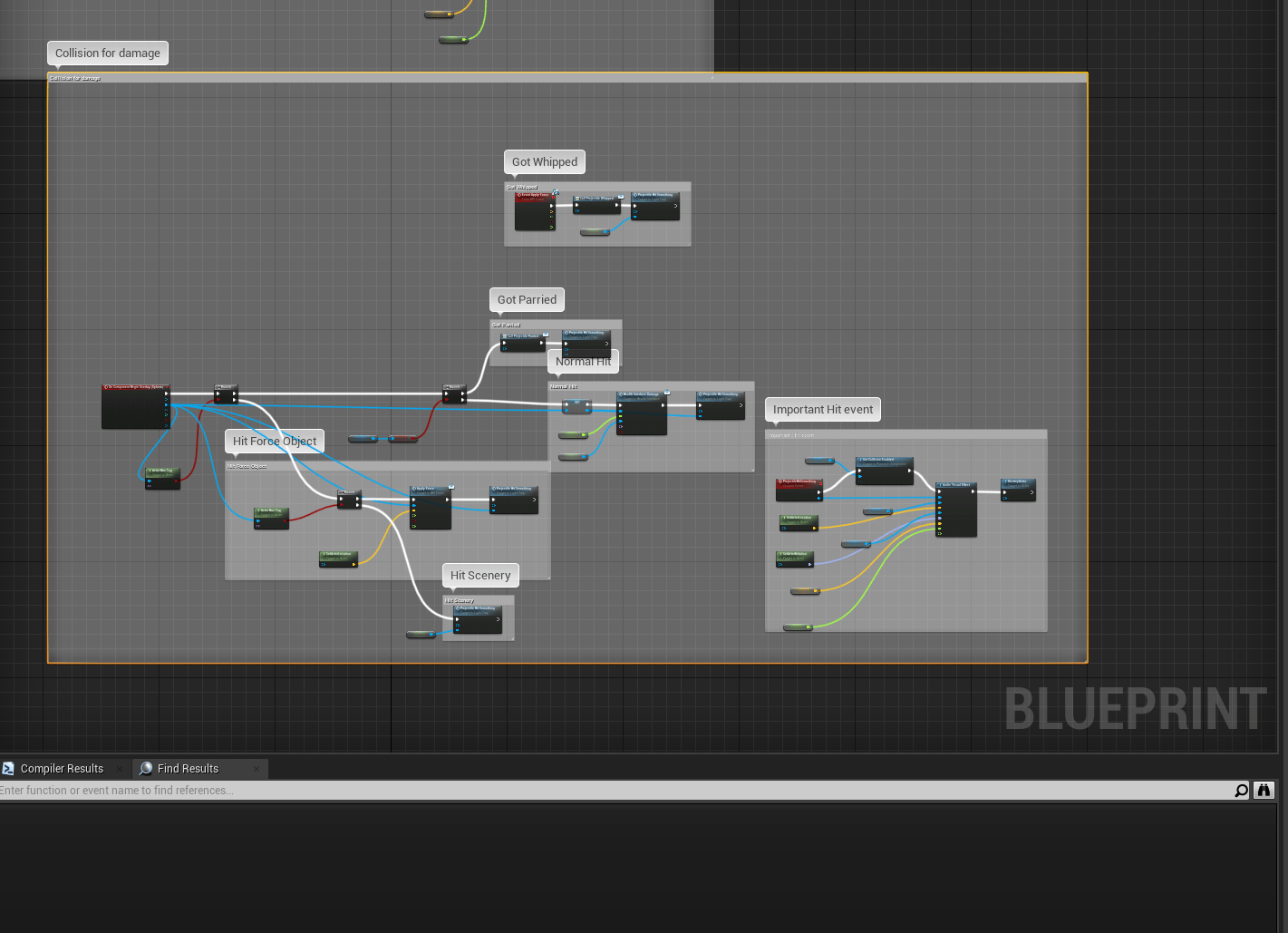The height and width of the screenshot is (933, 1288).
Task: Select the 'Got Whipped' comment bubble
Action: point(544,162)
